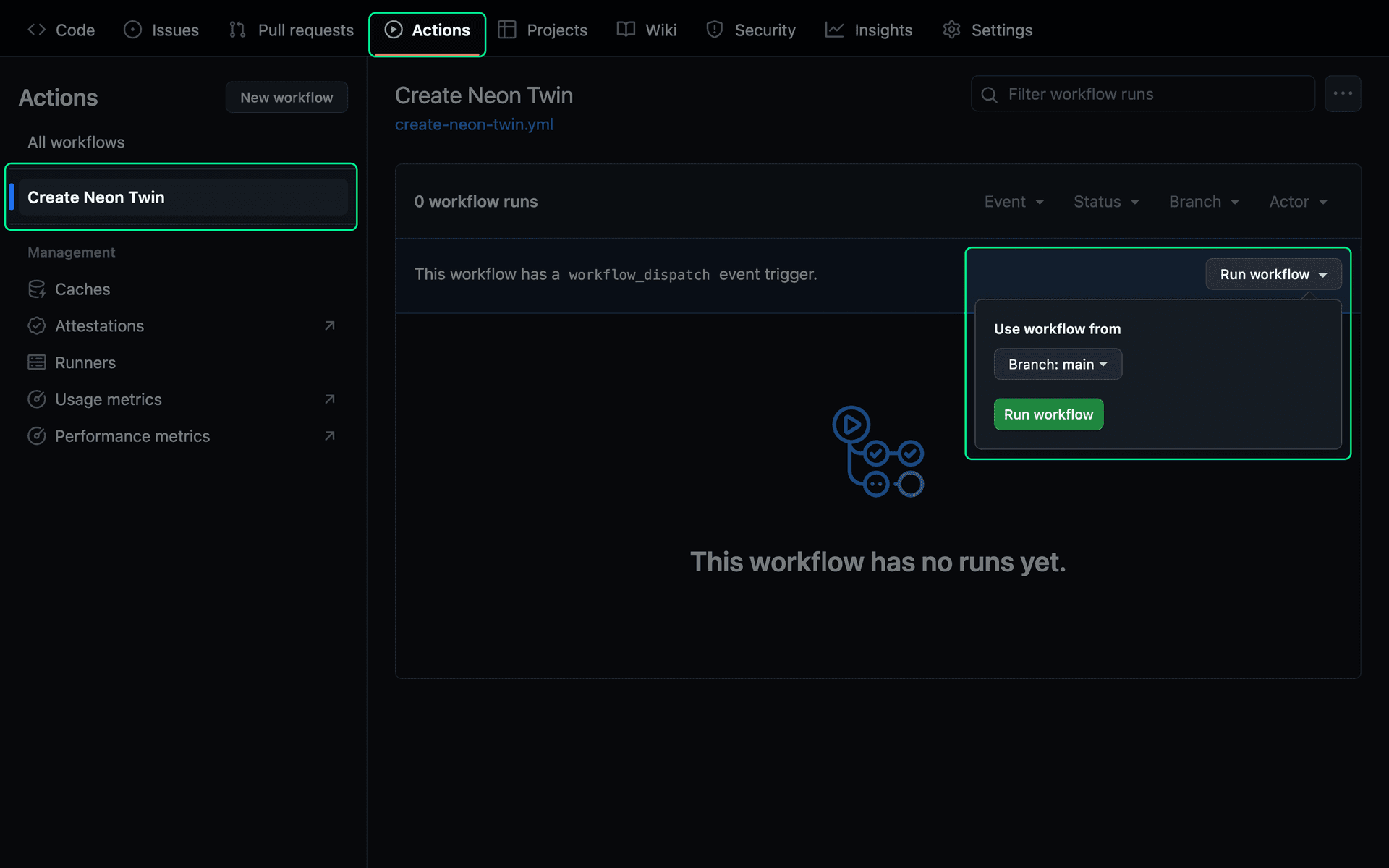Click the Code icon in the top navigation
Screen dimensions: 1389x868
[x=37, y=30]
